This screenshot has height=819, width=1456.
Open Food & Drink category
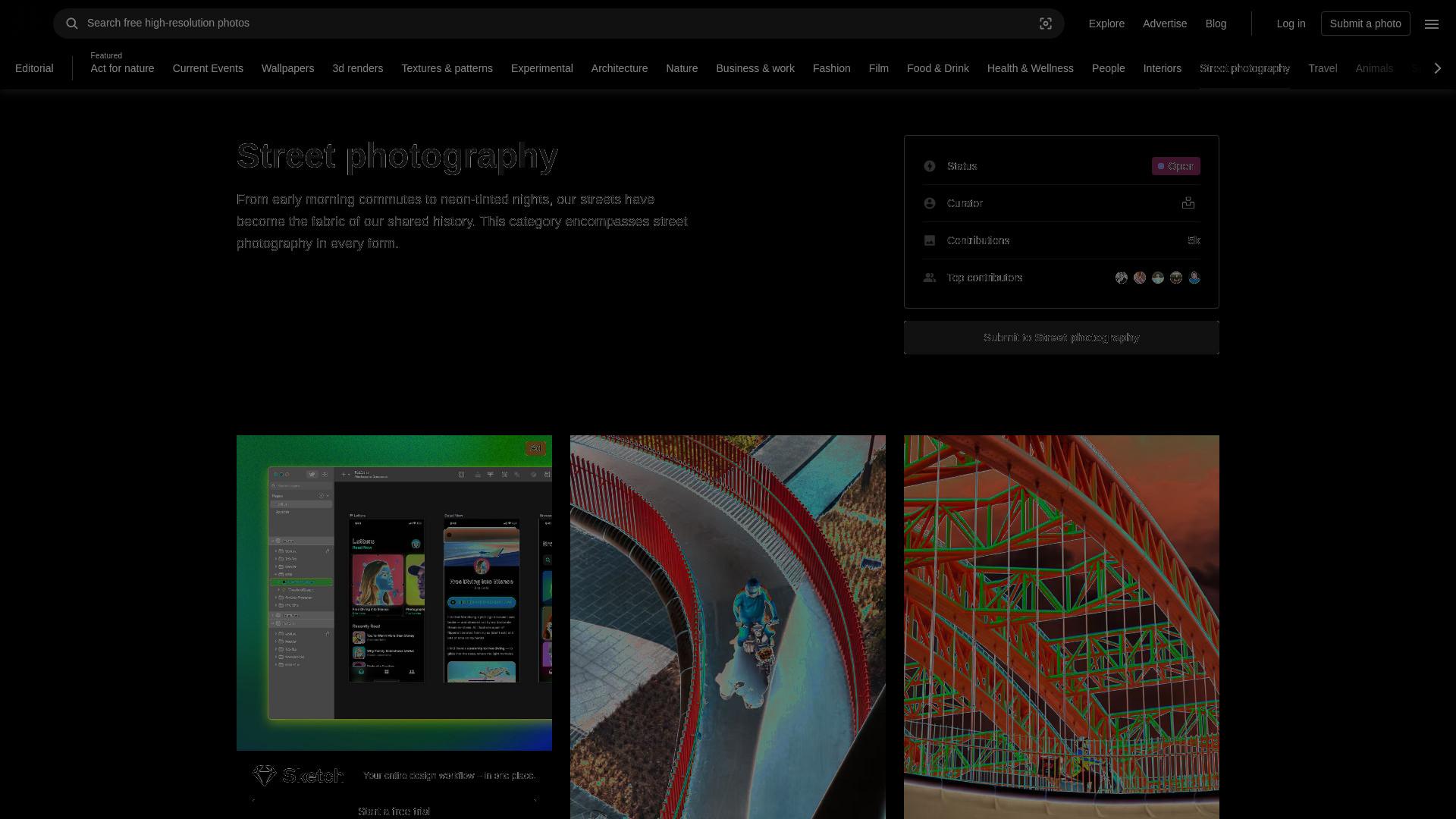click(937, 68)
